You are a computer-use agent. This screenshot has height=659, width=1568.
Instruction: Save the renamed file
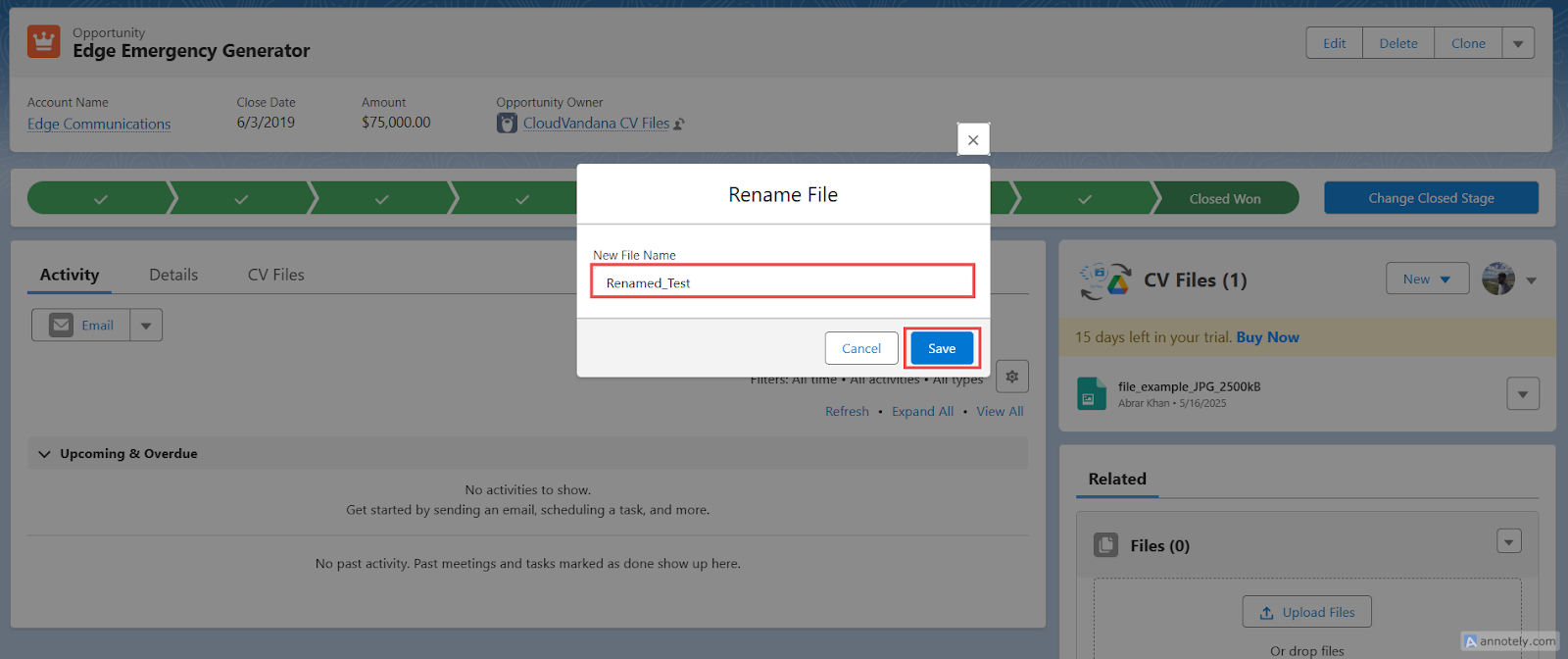coord(942,348)
